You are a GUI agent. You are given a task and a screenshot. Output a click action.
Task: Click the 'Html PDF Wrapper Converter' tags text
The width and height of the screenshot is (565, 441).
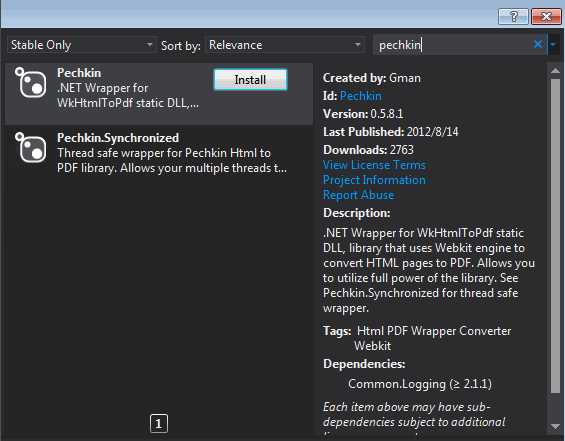click(x=434, y=331)
